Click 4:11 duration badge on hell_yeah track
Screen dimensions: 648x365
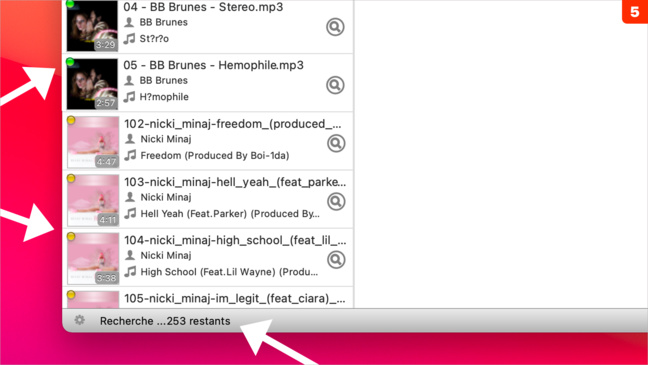click(107, 220)
